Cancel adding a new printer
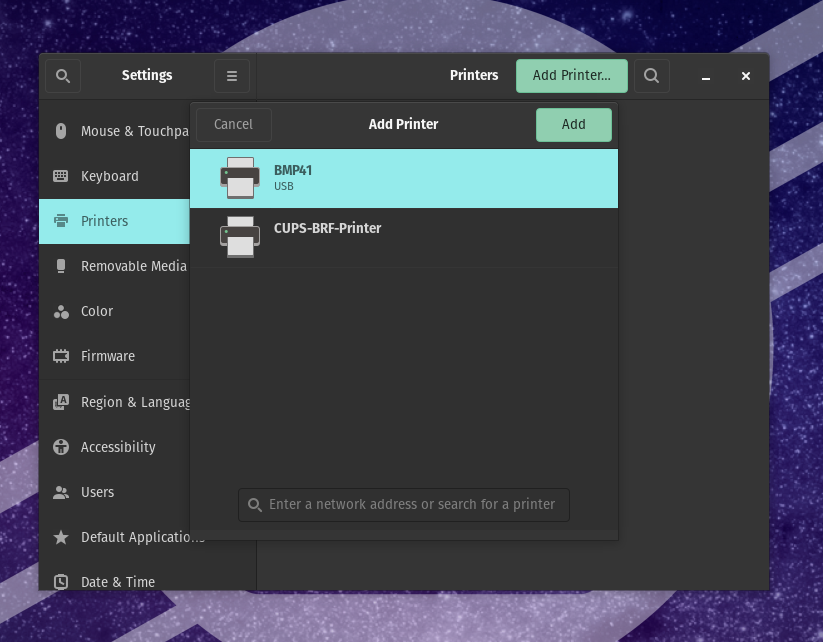 (234, 124)
